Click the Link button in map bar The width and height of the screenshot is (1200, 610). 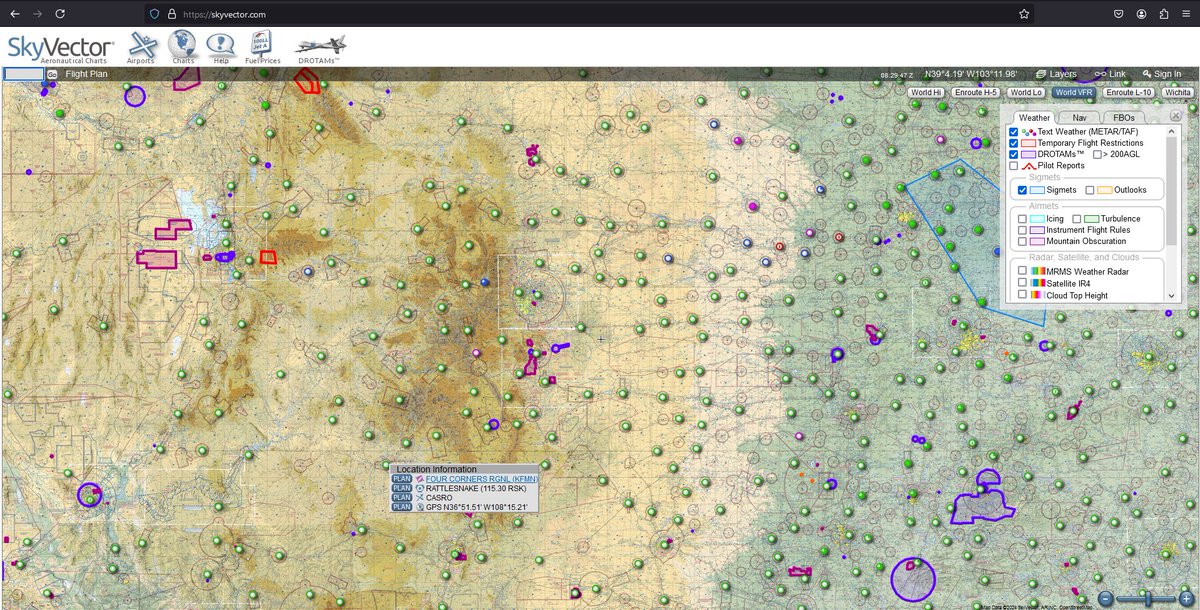(1109, 74)
